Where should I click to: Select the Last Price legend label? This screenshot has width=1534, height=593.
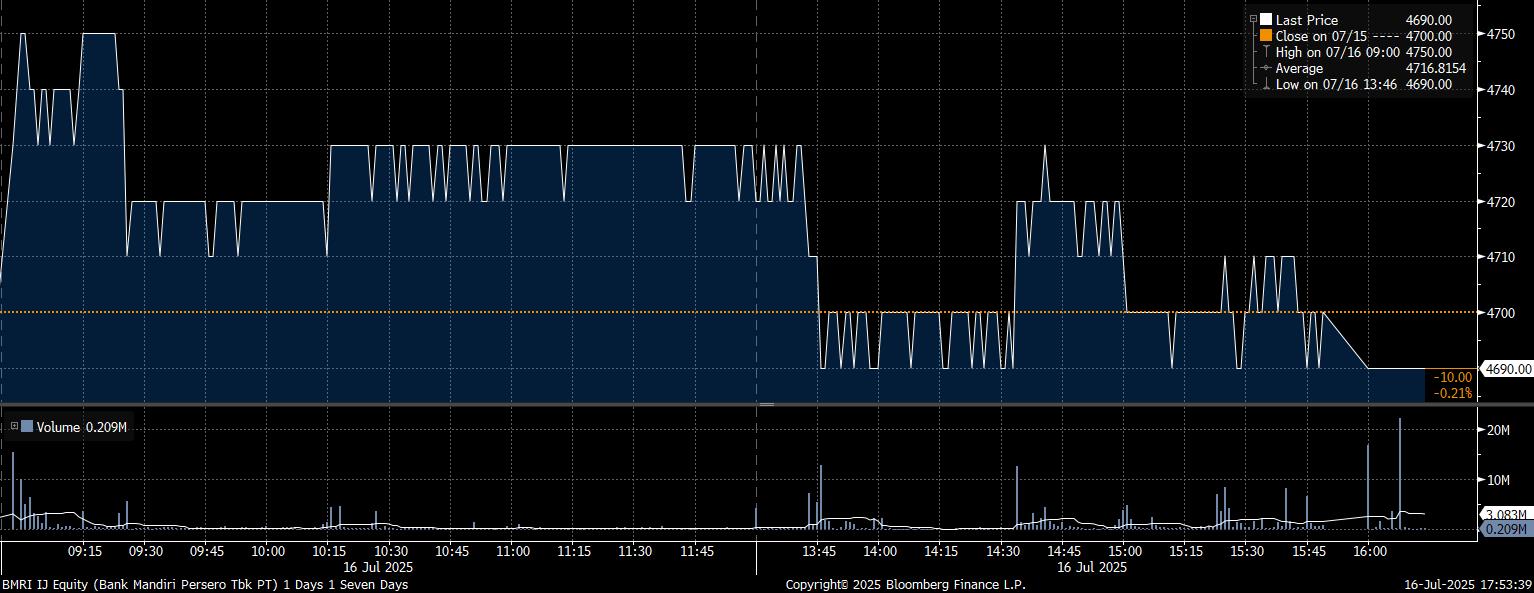point(1307,20)
